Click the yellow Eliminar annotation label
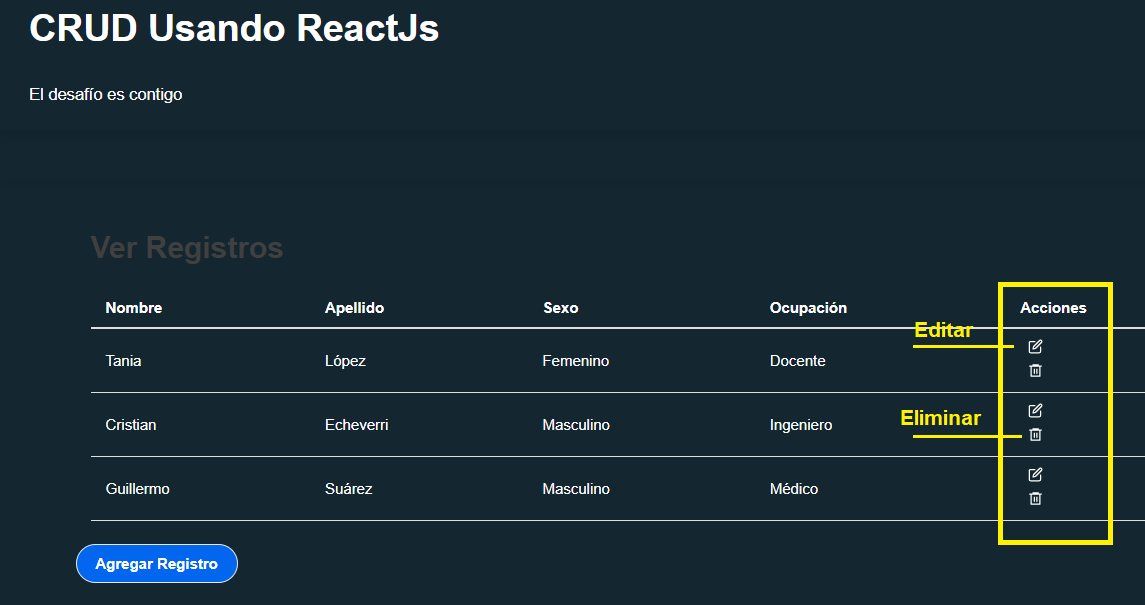The height and width of the screenshot is (605, 1145). pyautogui.click(x=940, y=418)
